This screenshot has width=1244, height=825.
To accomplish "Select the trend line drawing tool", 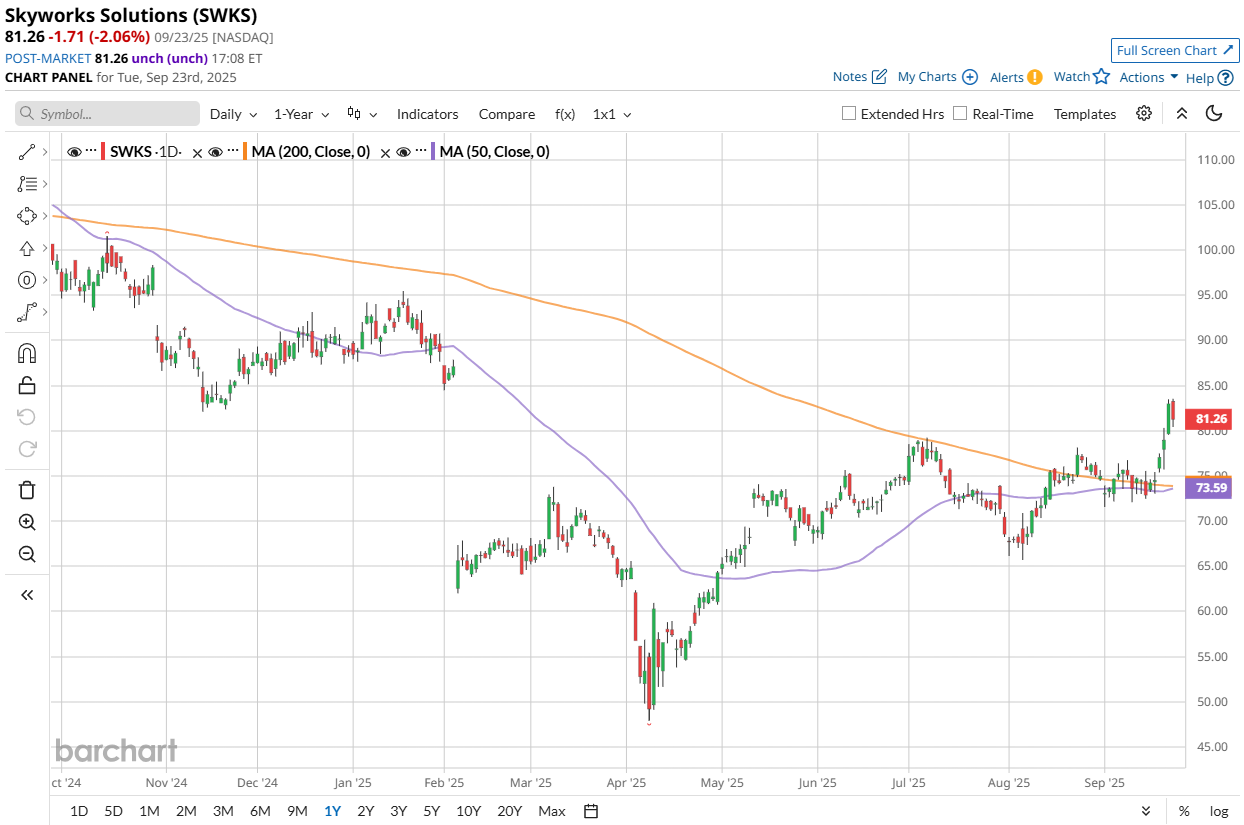I will coord(27,152).
